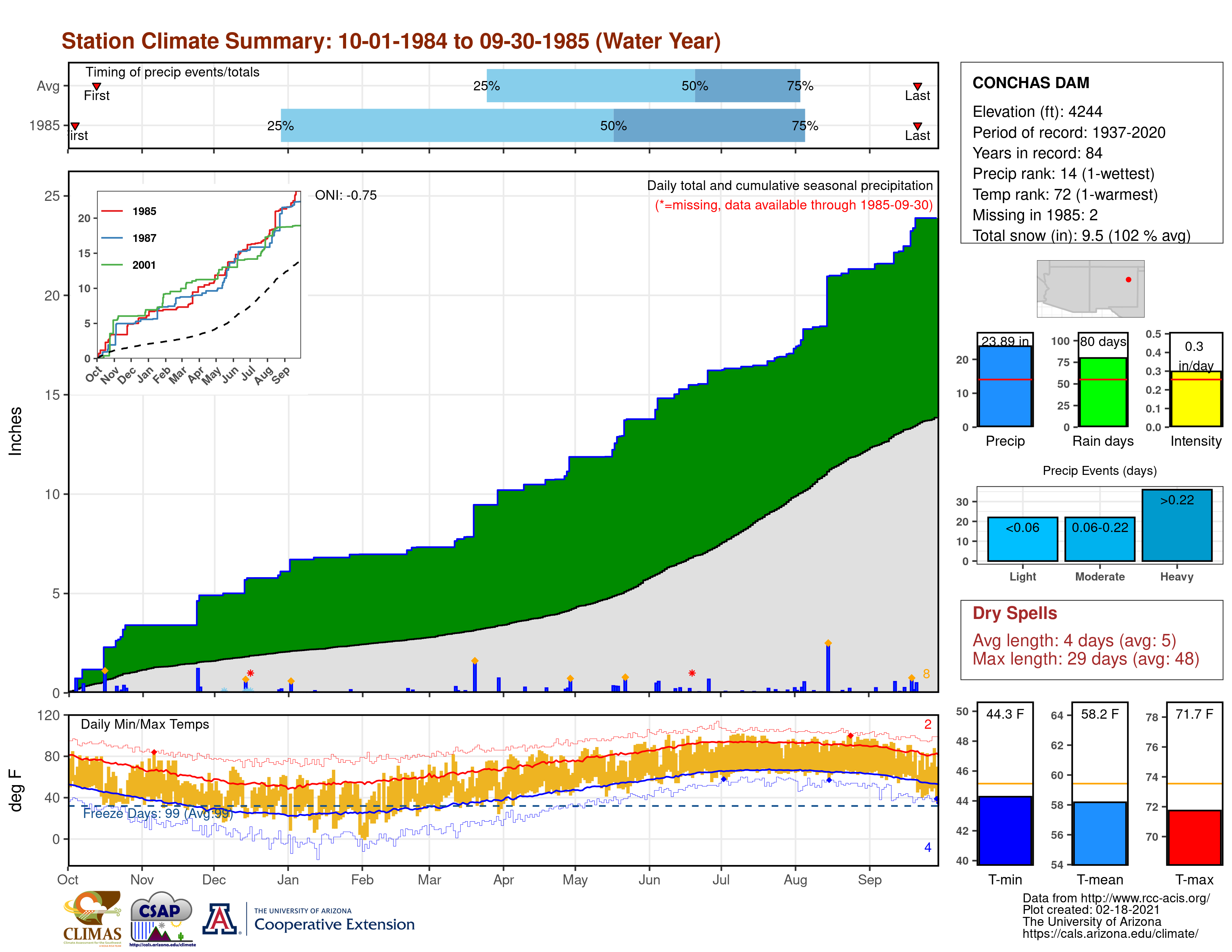Click the Station Climate Summary title
1232x952 pixels.
point(391,41)
